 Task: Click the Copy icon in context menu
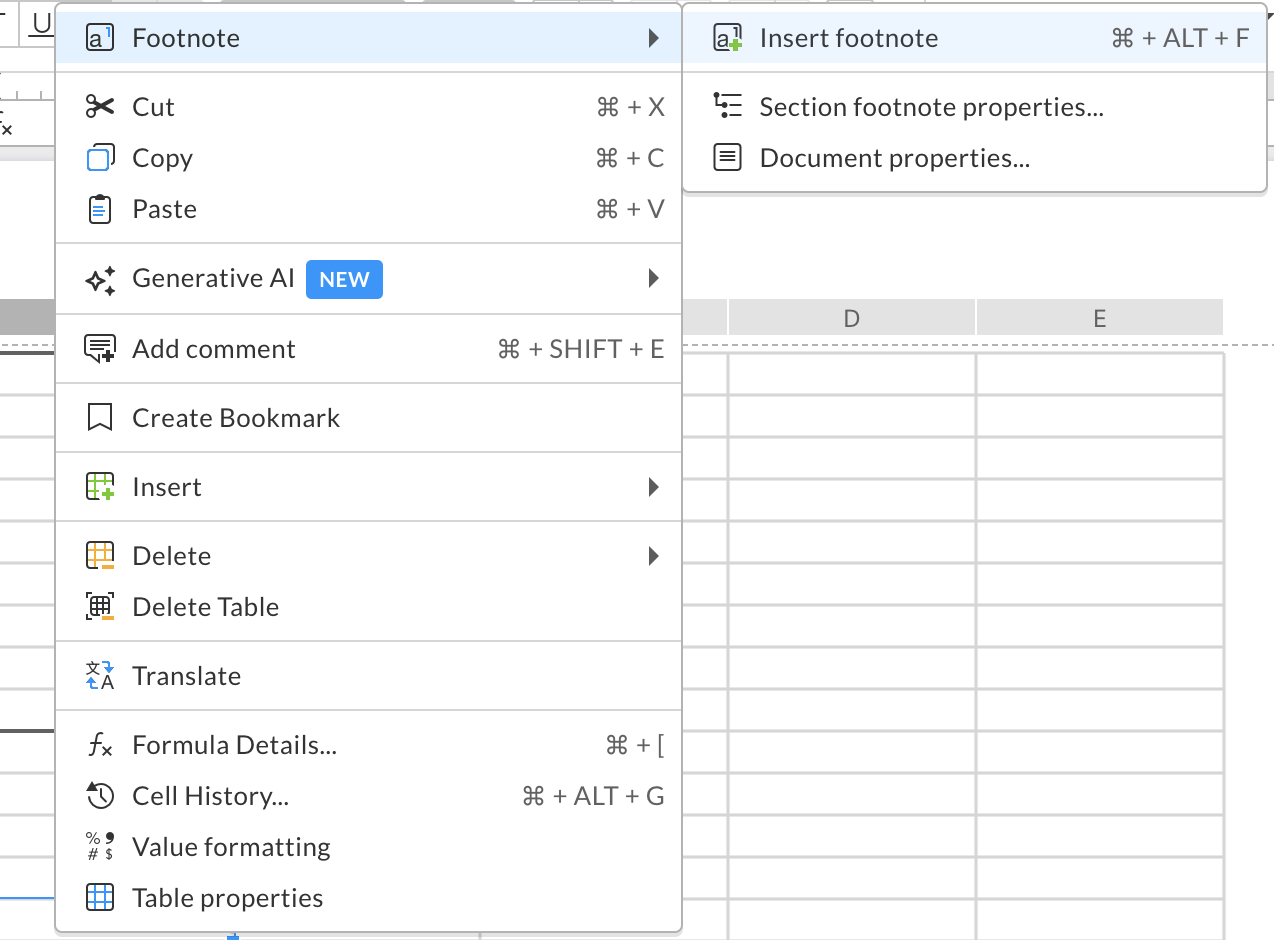(x=100, y=159)
